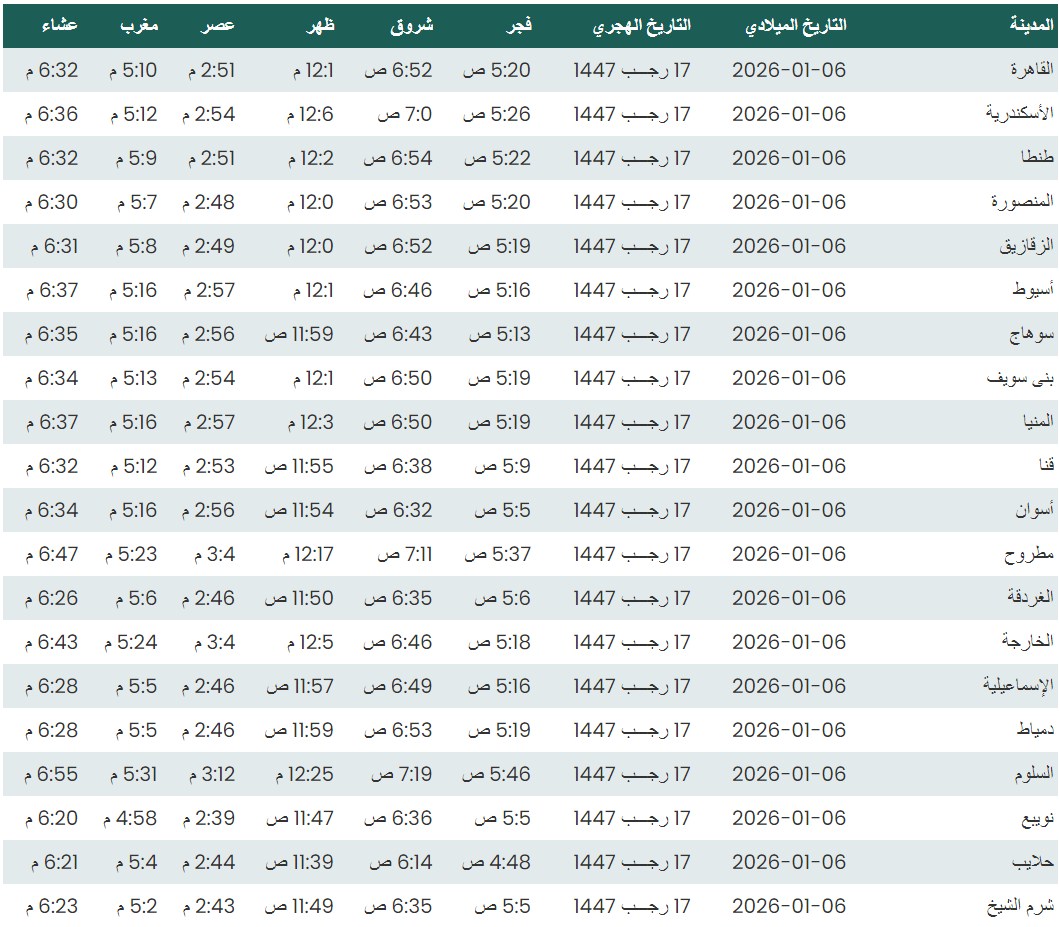Click the ظهر column header
Image resolution: width=1059 pixels, height=927 pixels.
click(319, 26)
